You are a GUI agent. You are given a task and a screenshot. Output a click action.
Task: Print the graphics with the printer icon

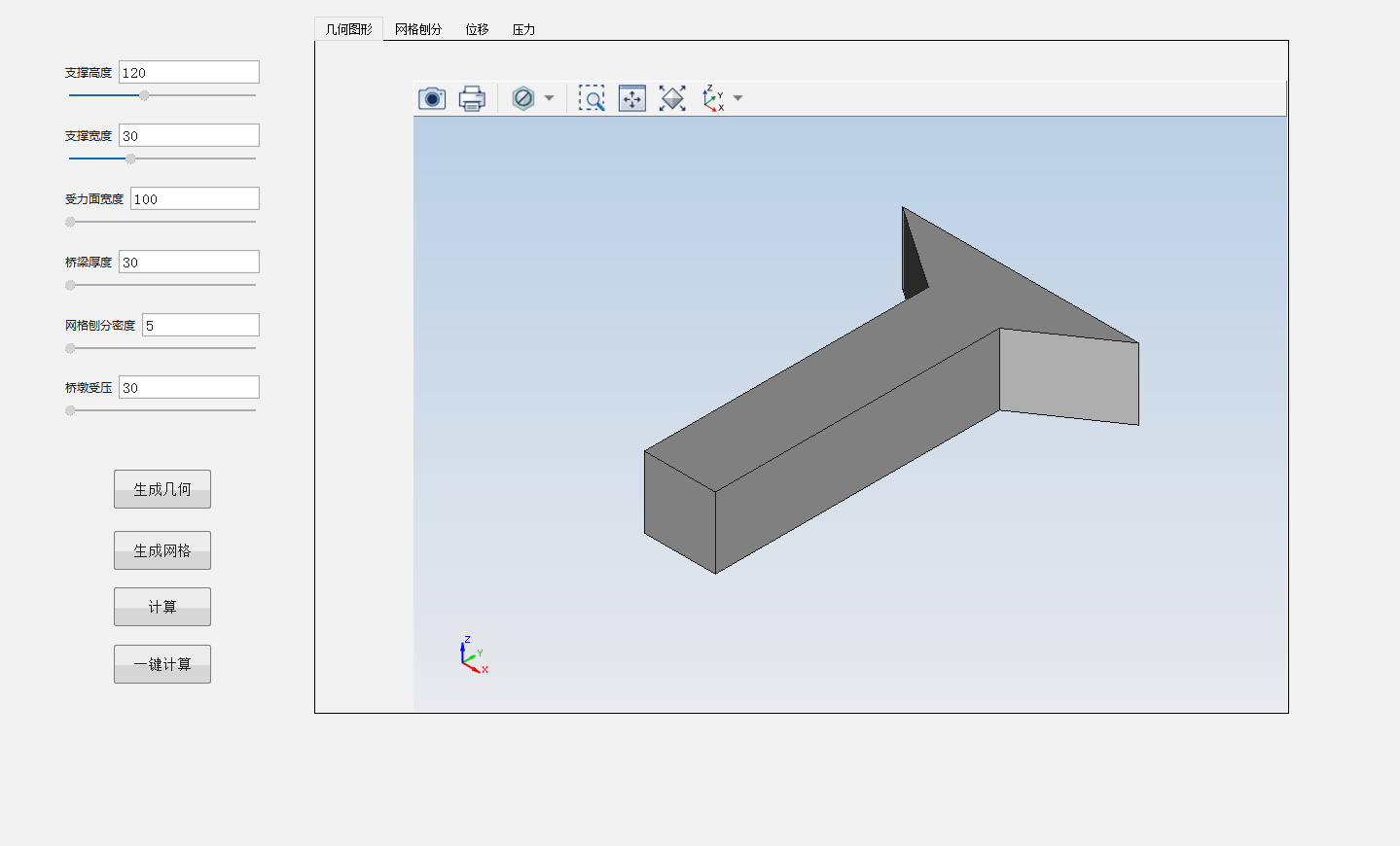(x=472, y=98)
